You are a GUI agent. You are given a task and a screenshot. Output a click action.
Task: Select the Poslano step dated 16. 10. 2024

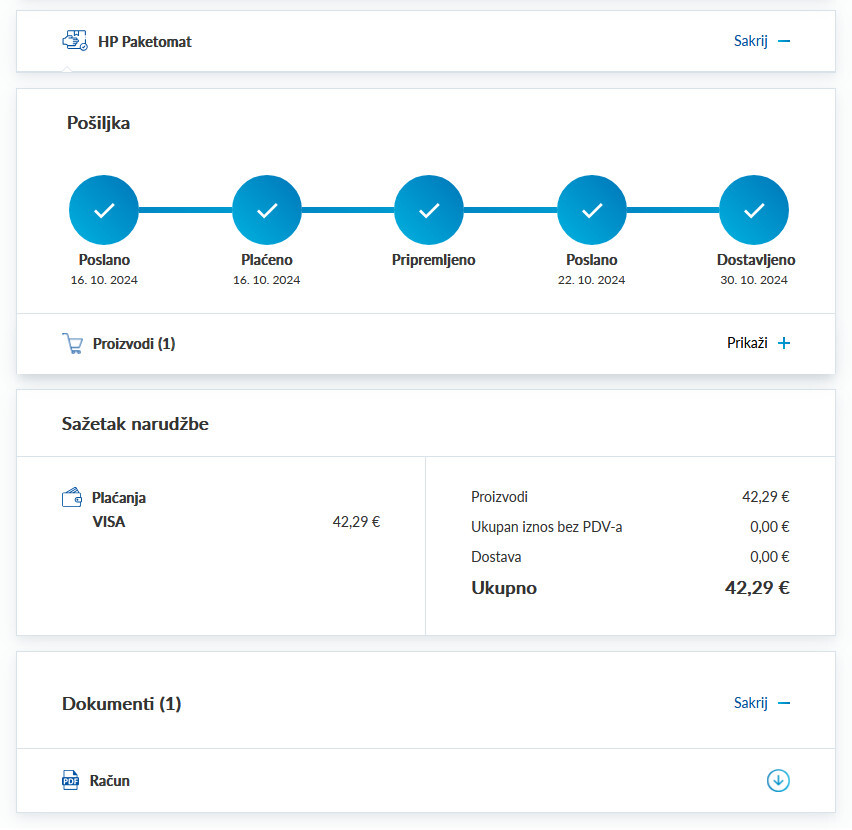point(104,210)
